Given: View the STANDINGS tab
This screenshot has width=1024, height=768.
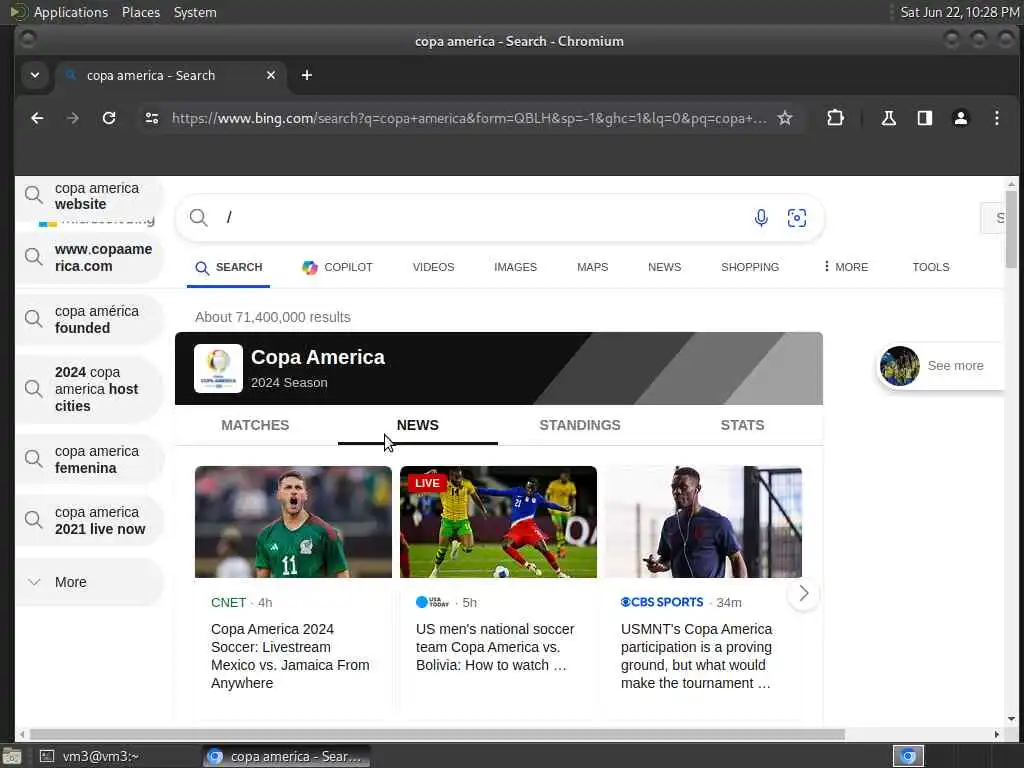Looking at the screenshot, I should click(580, 425).
